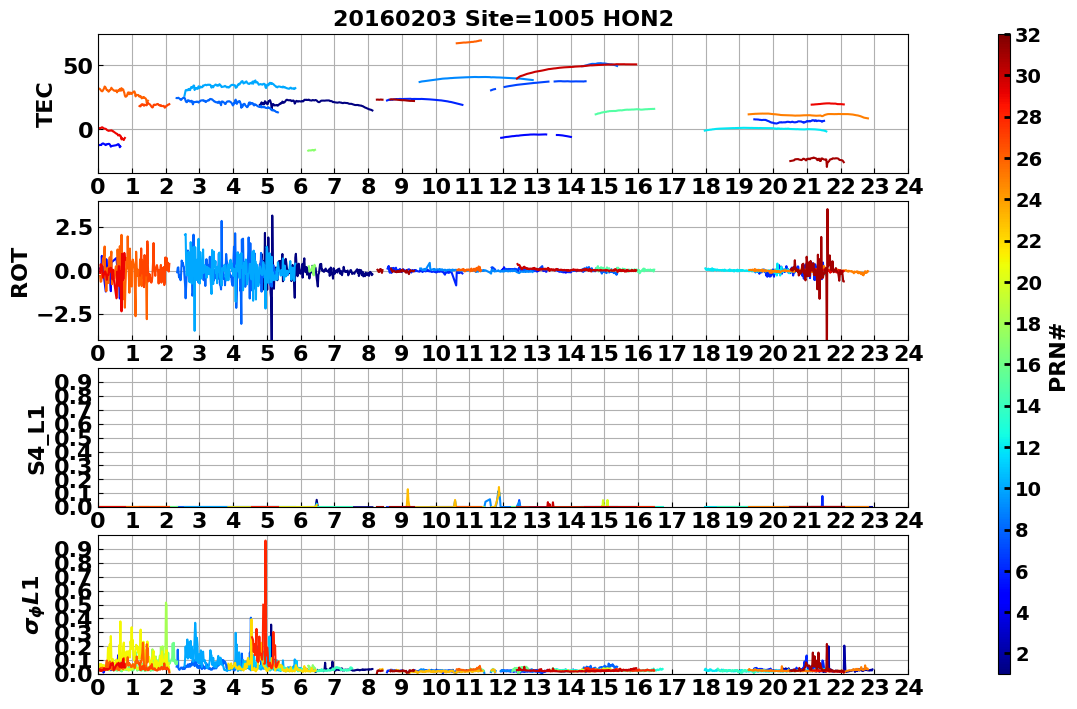Click the colorbar tick label '26'
Image resolution: width=1077 pixels, height=709 pixels.
pos(1028,159)
